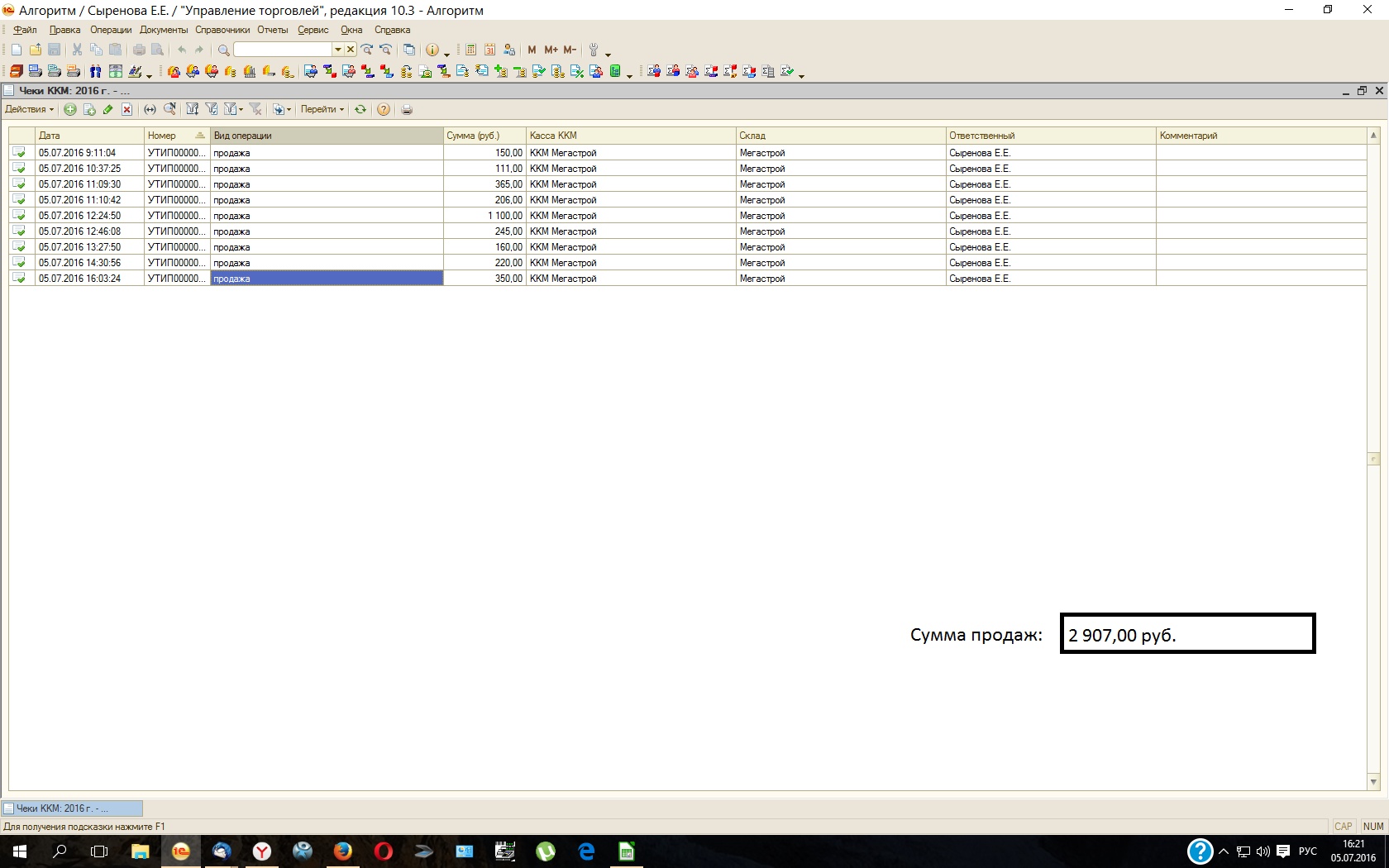Viewport: 1389px width, 868px height.
Task: Open the date interval settings icon
Action: (150, 109)
